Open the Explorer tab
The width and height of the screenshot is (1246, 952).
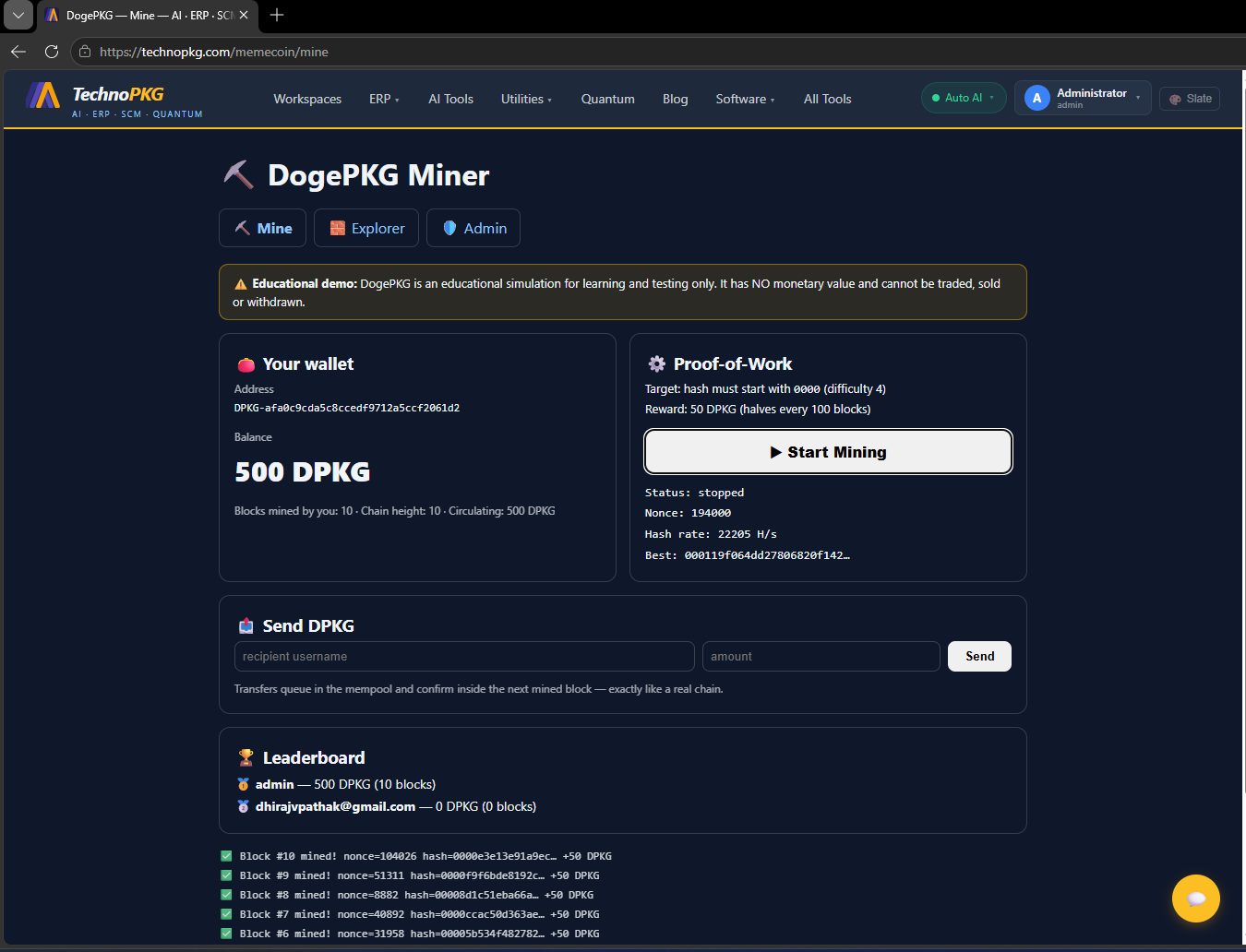pyautogui.click(x=366, y=228)
